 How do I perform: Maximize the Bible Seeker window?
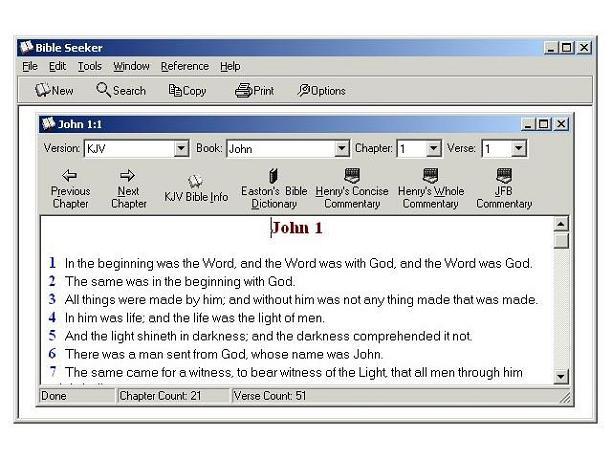pos(566,48)
